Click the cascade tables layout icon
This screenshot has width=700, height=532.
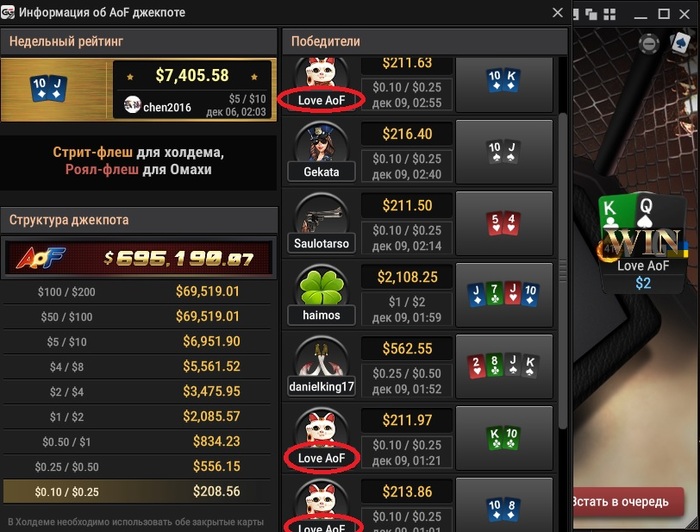point(591,14)
